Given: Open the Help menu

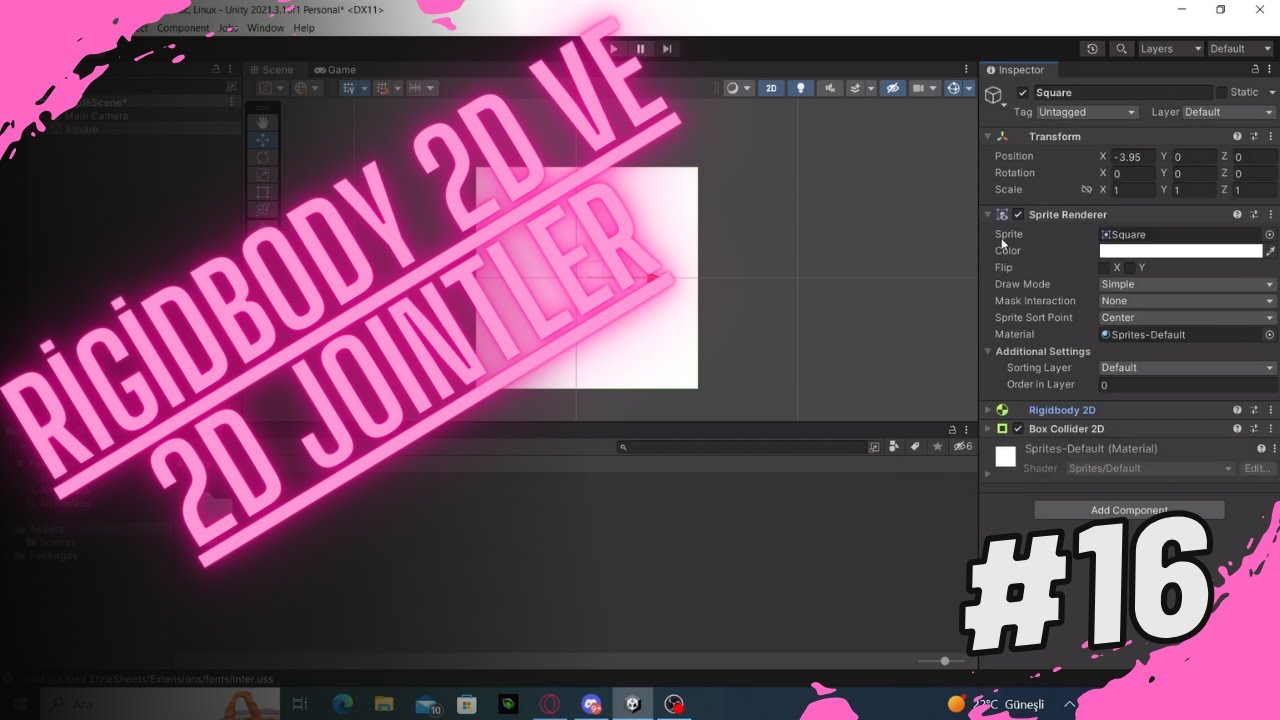Looking at the screenshot, I should pos(304,28).
